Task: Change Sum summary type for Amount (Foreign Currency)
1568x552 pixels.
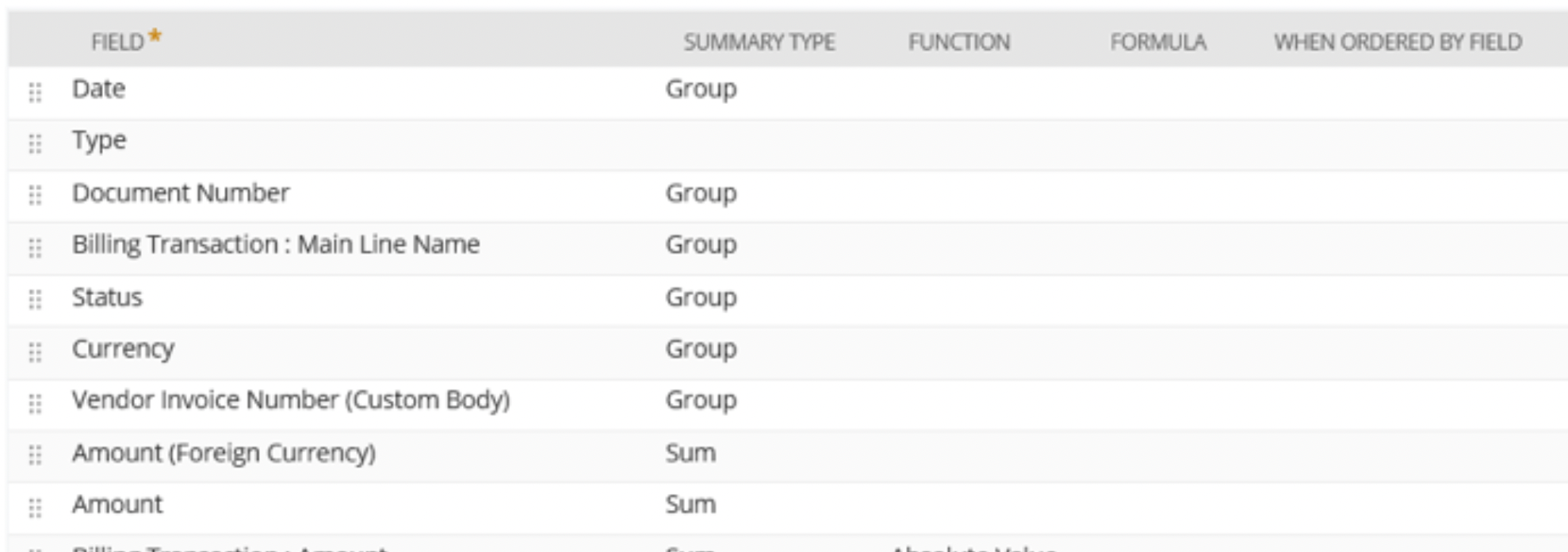Action: [690, 453]
